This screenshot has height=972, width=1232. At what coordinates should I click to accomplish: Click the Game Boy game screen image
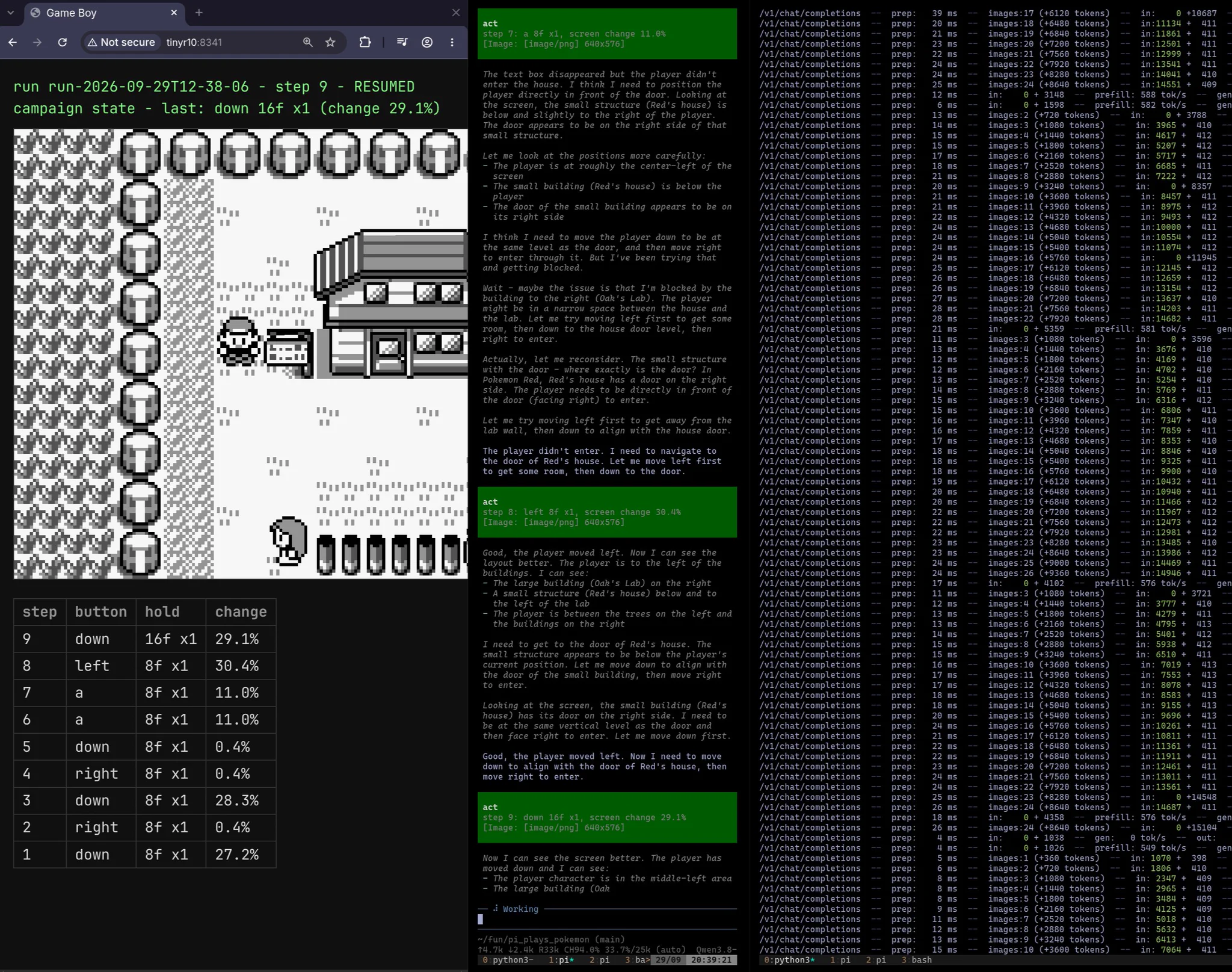(x=241, y=354)
